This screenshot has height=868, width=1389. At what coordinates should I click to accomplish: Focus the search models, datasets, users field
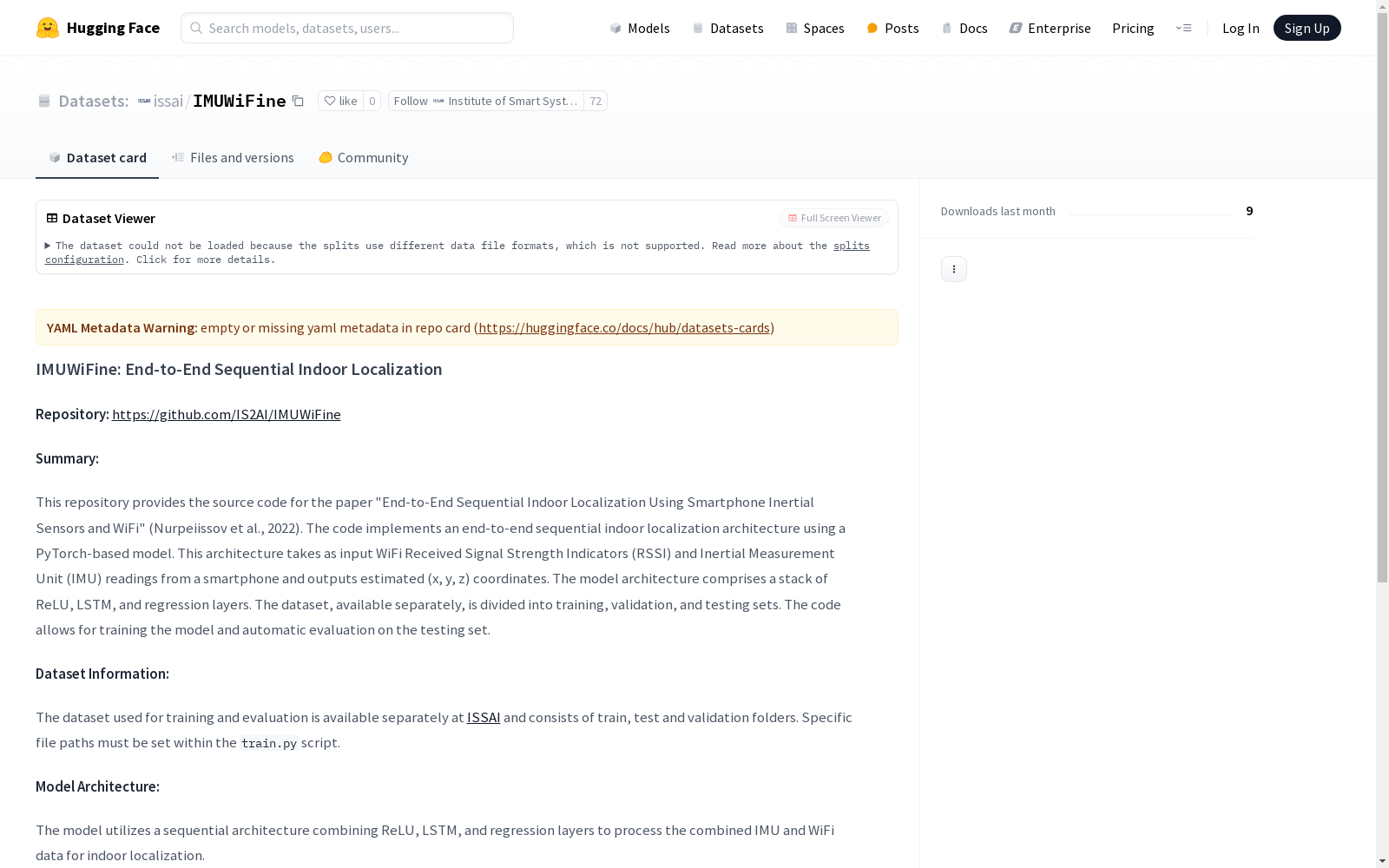pos(347,28)
